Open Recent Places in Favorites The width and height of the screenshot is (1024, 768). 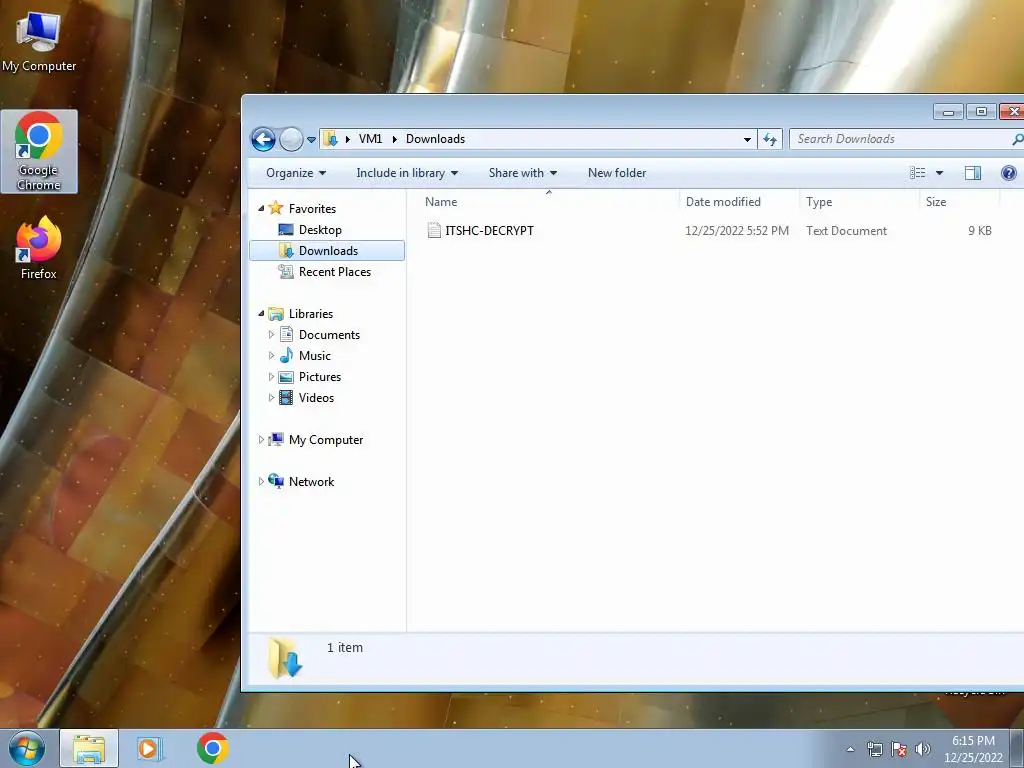(334, 272)
